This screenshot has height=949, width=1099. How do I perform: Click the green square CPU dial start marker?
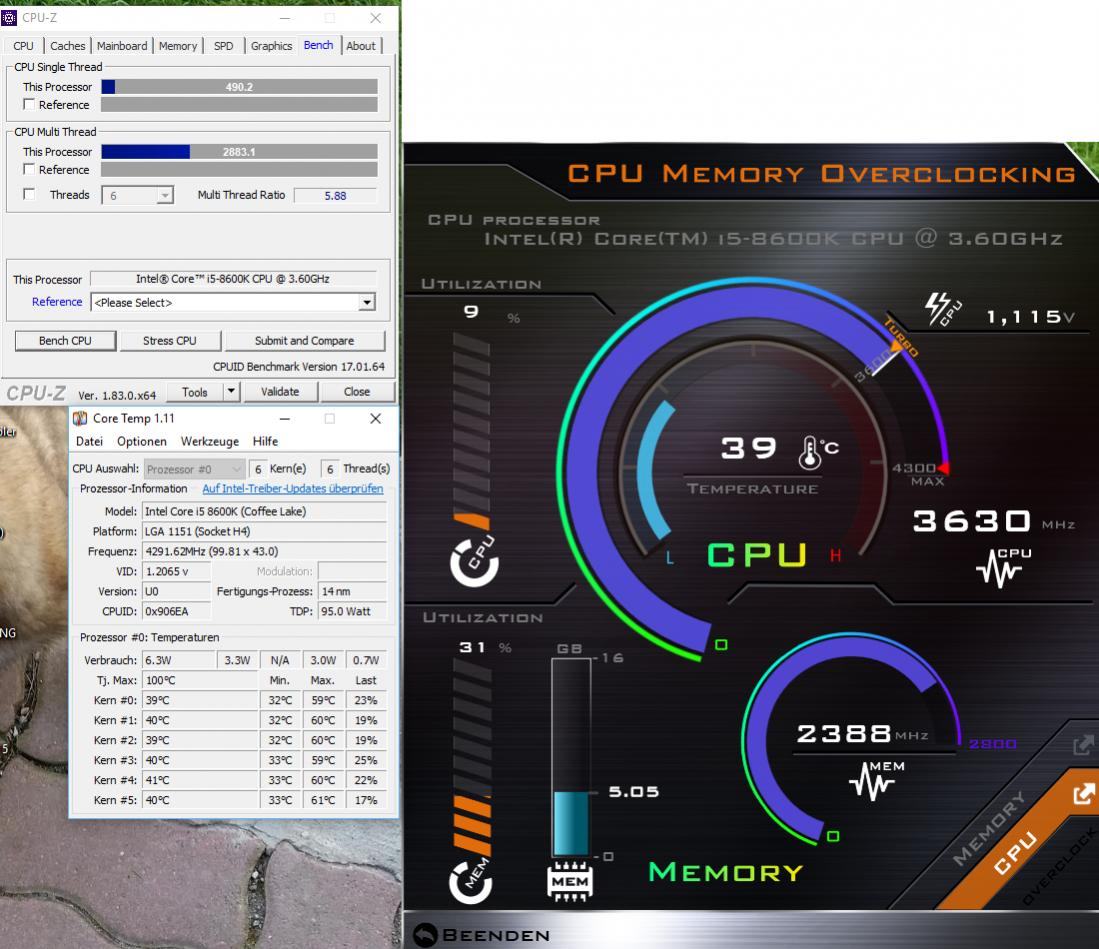(x=721, y=644)
